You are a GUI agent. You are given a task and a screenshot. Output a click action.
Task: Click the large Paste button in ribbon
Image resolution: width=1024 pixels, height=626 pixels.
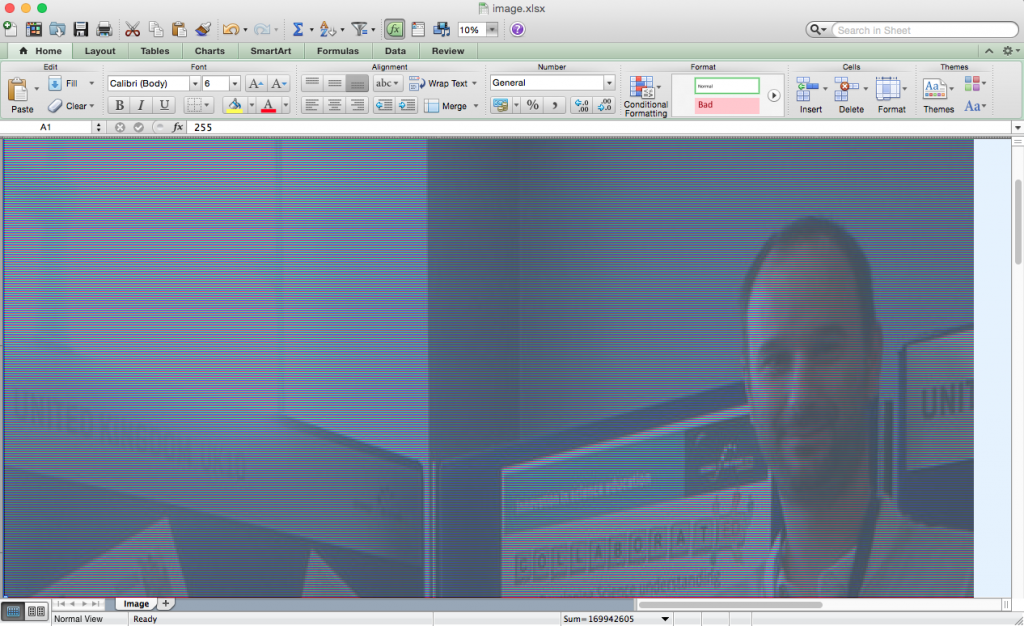tap(20, 95)
